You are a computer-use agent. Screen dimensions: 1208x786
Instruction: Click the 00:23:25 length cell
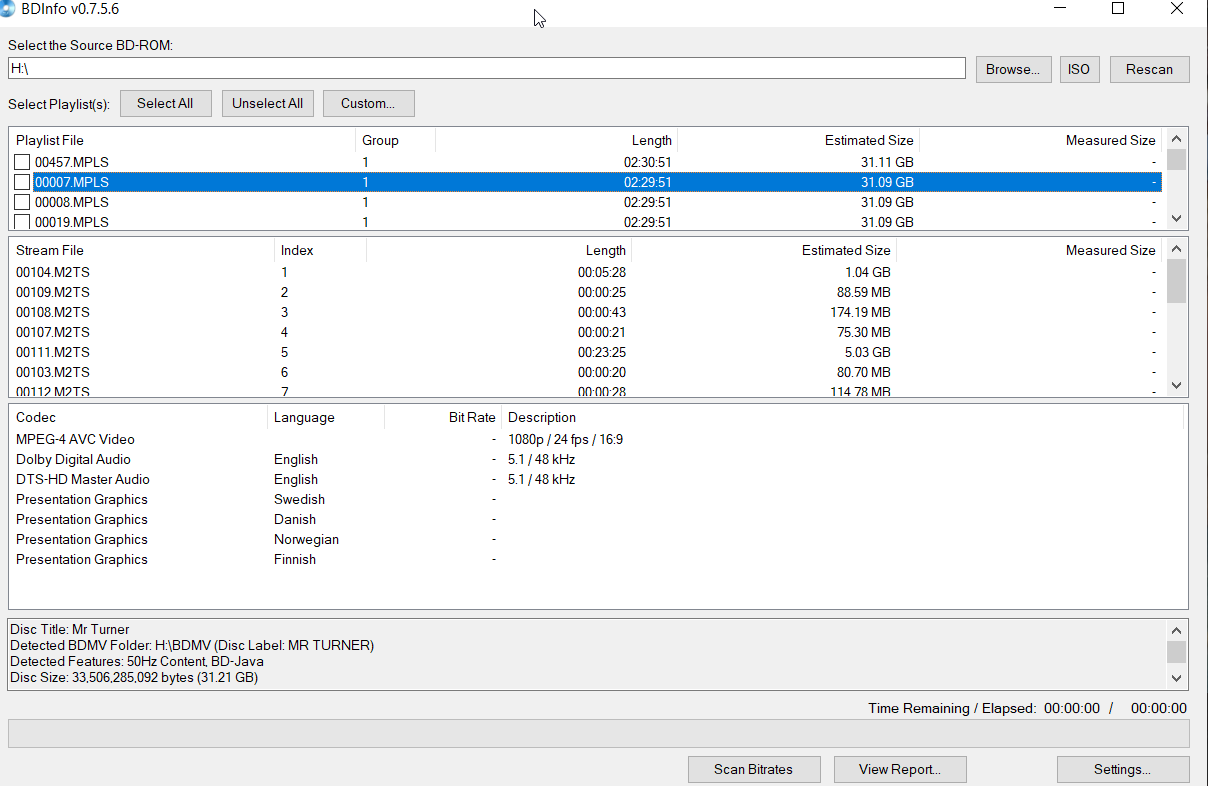[x=602, y=352]
